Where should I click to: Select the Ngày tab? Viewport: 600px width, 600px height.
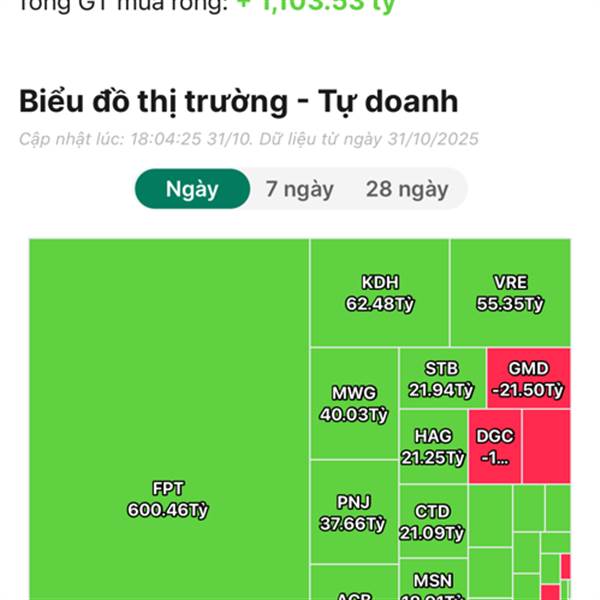192,188
